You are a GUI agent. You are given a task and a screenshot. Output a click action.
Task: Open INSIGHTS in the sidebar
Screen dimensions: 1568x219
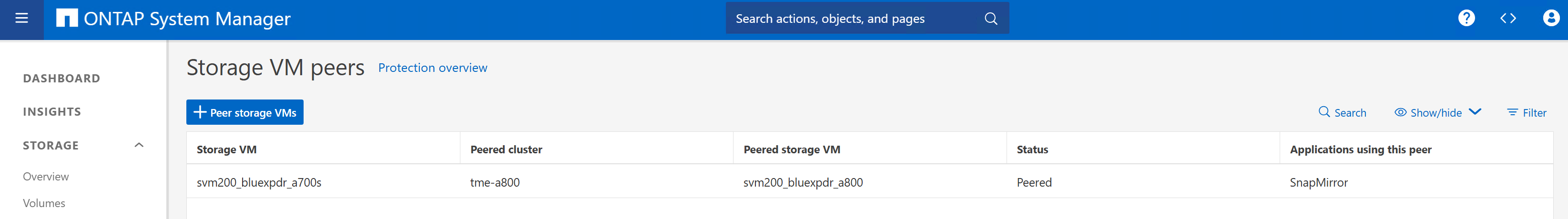pyautogui.click(x=52, y=112)
